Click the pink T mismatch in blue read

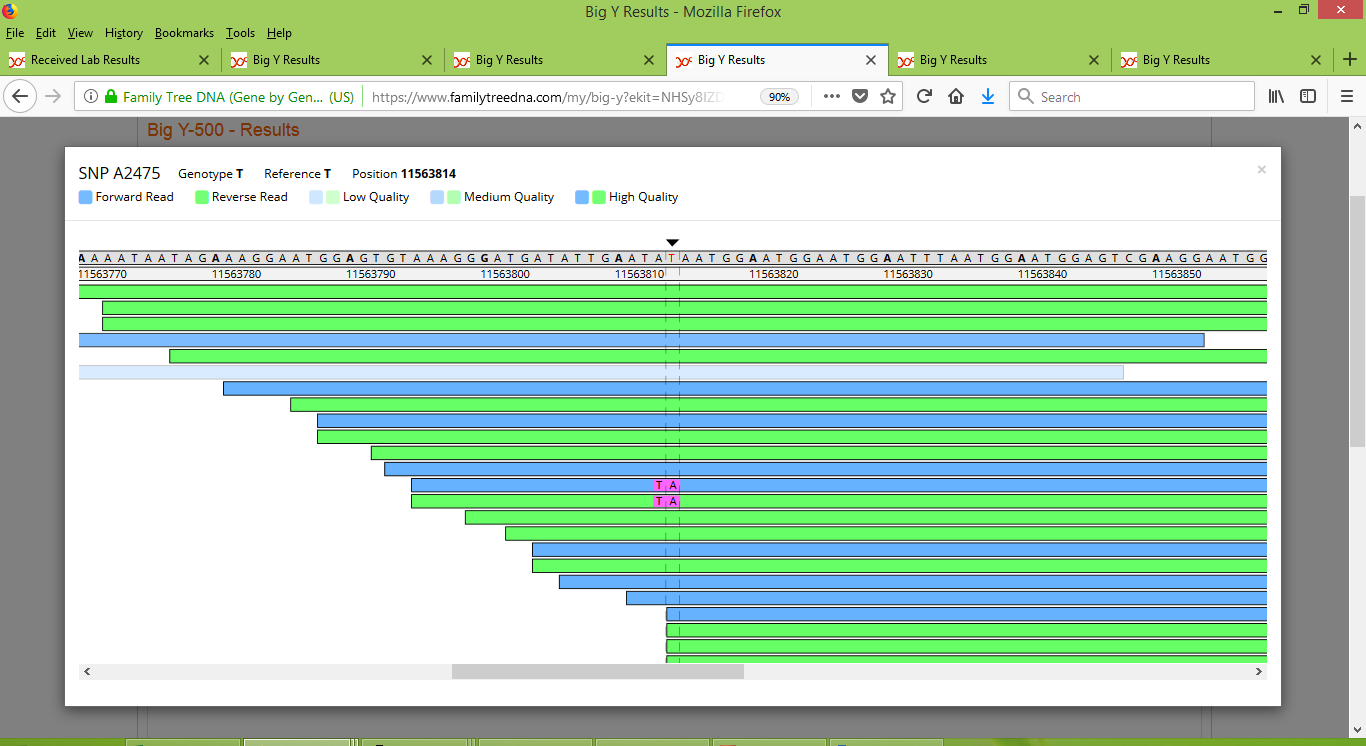tap(660, 485)
